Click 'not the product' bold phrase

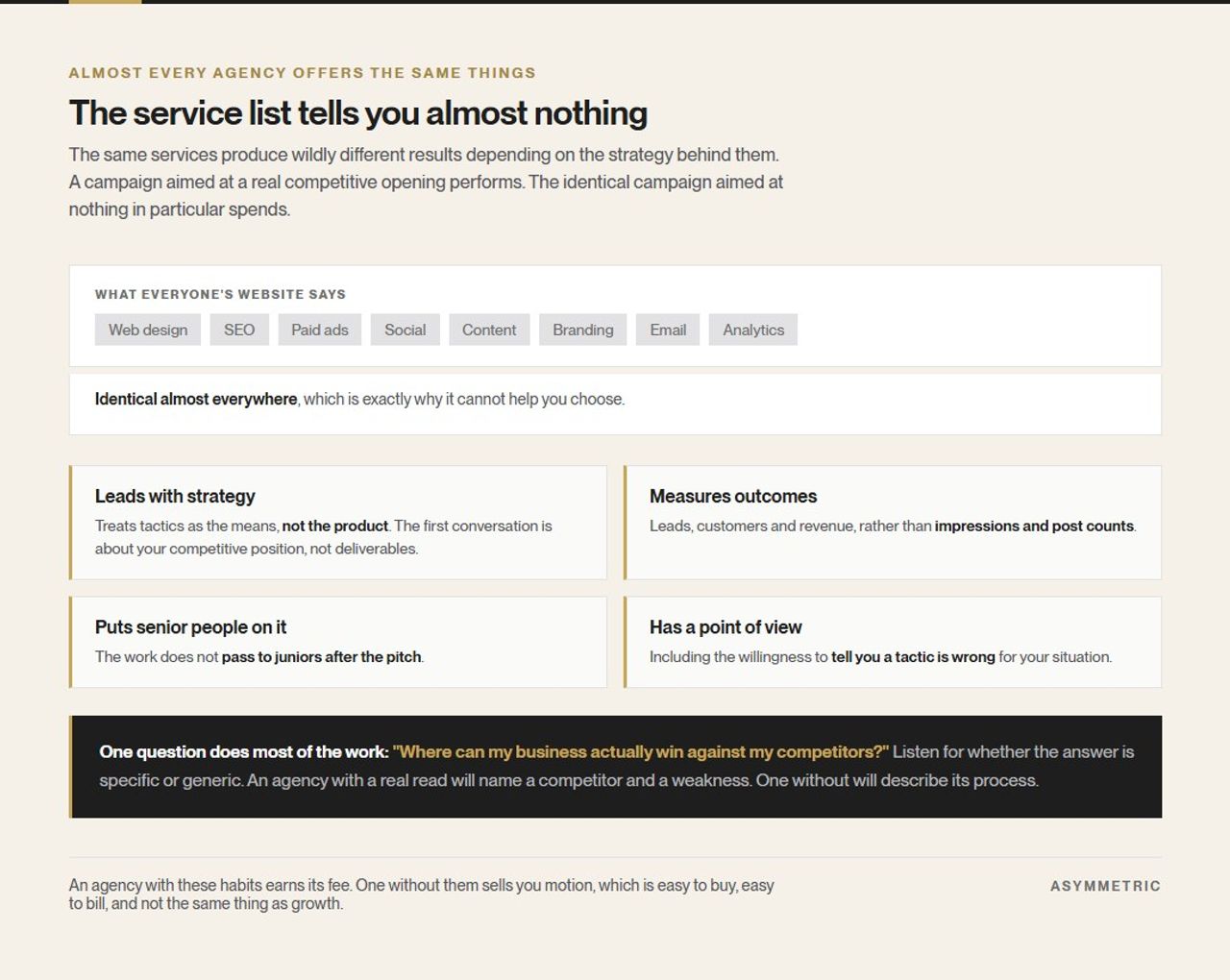coord(335,526)
